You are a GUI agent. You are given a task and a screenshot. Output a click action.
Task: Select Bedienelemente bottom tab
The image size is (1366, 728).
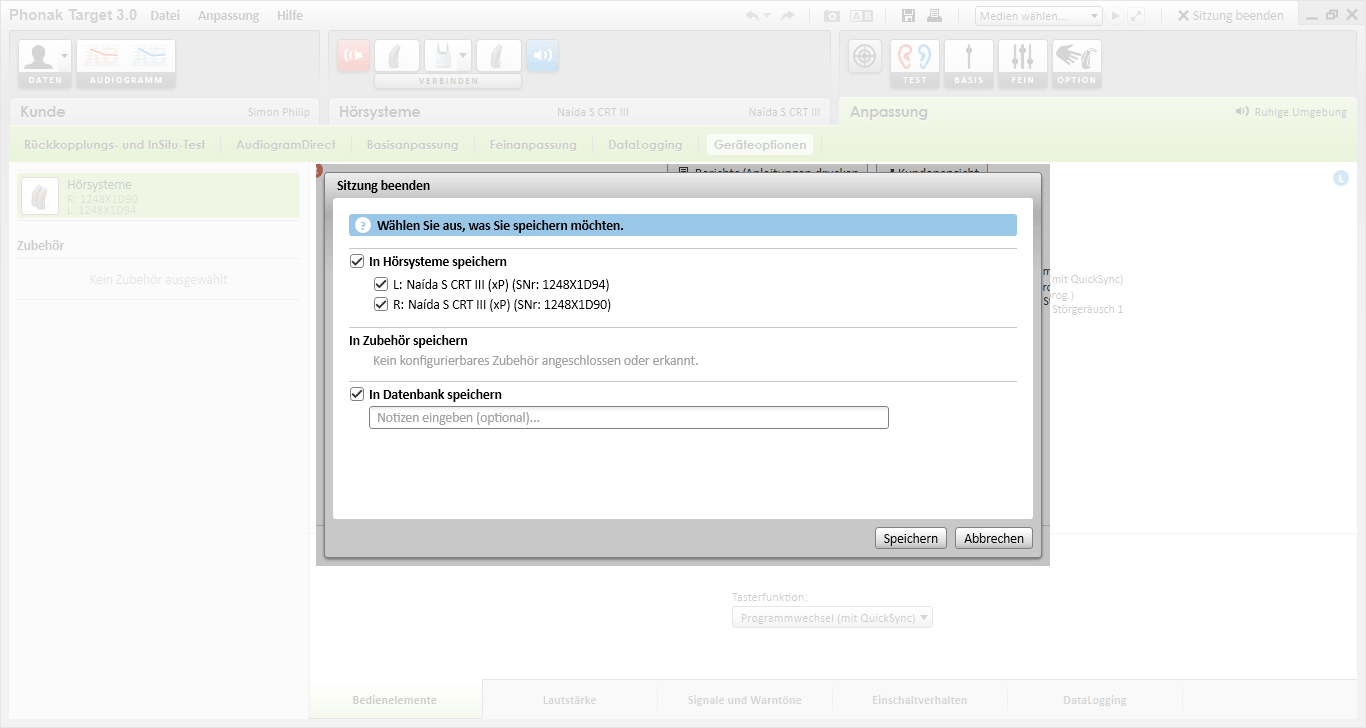(395, 700)
